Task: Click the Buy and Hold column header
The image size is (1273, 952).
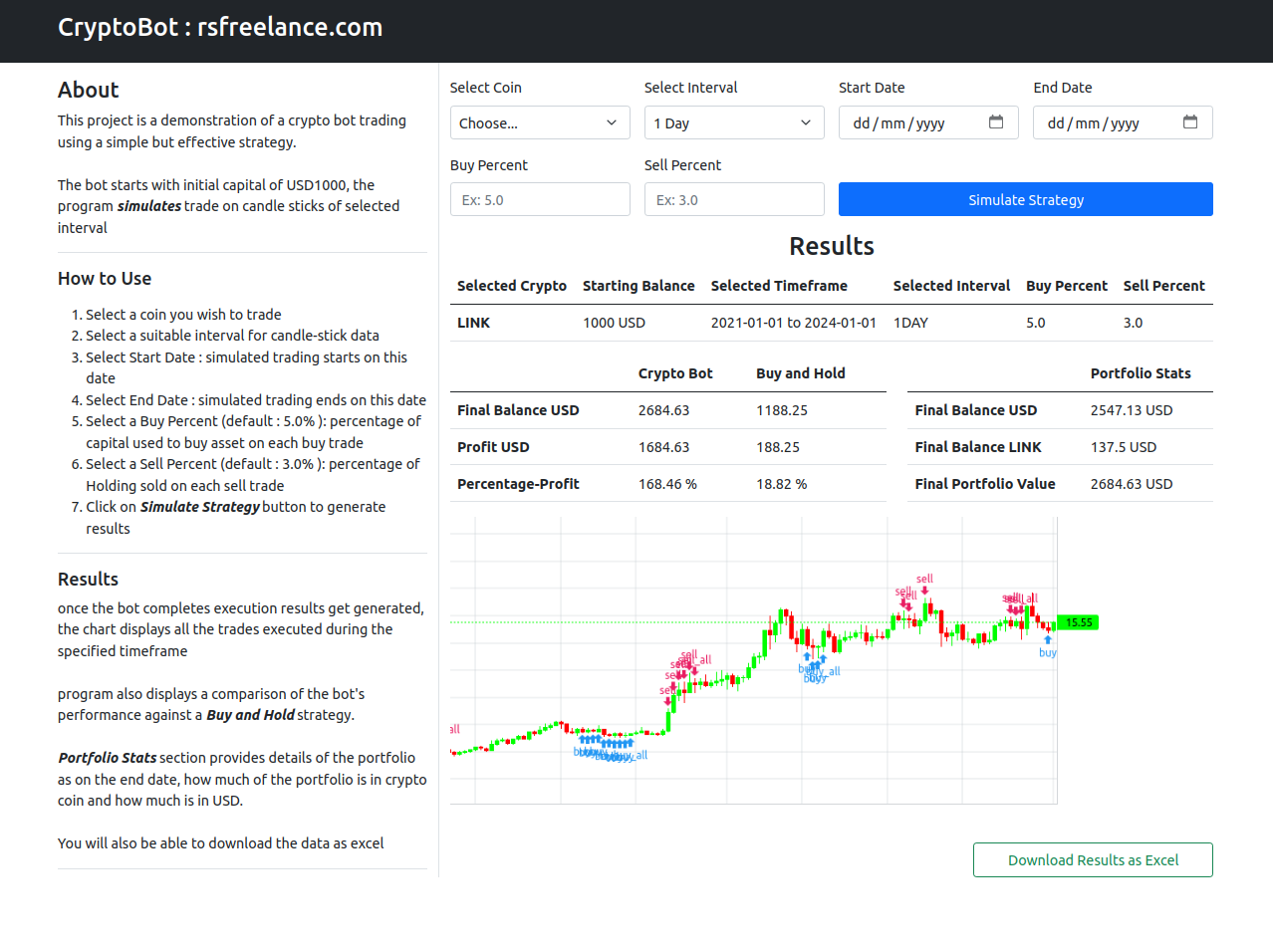Action: click(800, 373)
